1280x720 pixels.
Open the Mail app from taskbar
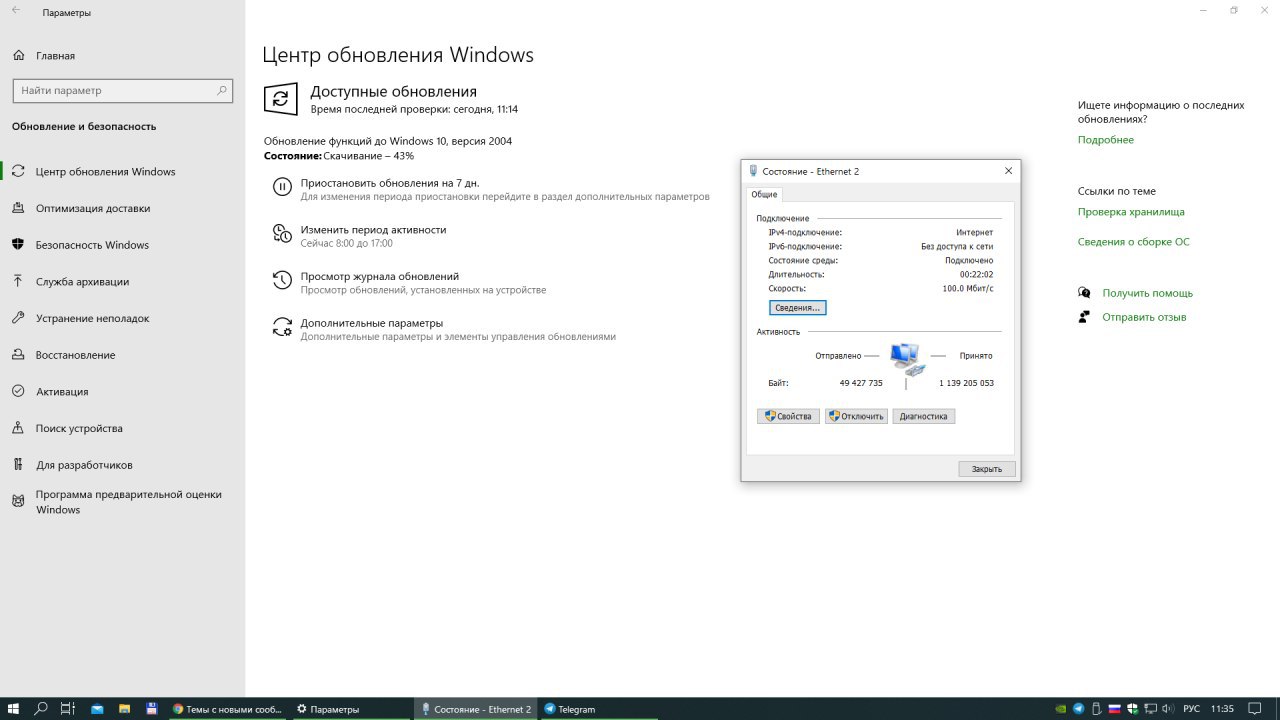[x=97, y=709]
